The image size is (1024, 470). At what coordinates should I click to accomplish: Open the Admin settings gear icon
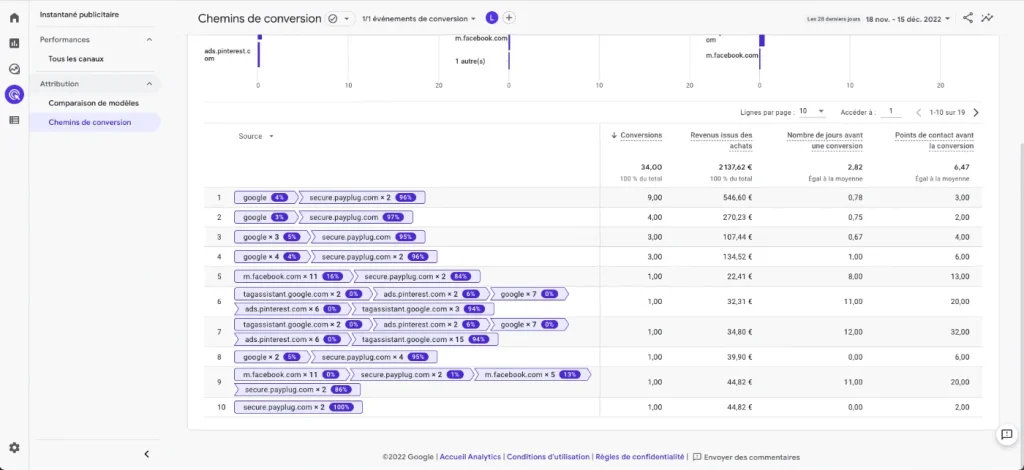(14, 448)
